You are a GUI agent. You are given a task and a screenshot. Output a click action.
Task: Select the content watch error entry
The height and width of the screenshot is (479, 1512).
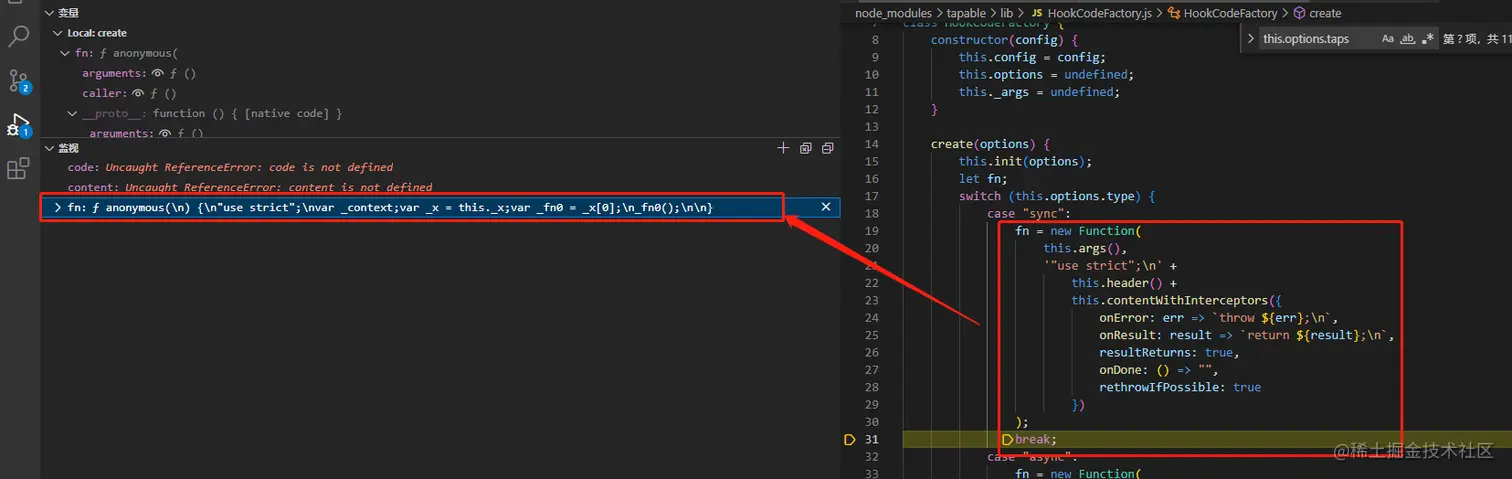point(250,187)
